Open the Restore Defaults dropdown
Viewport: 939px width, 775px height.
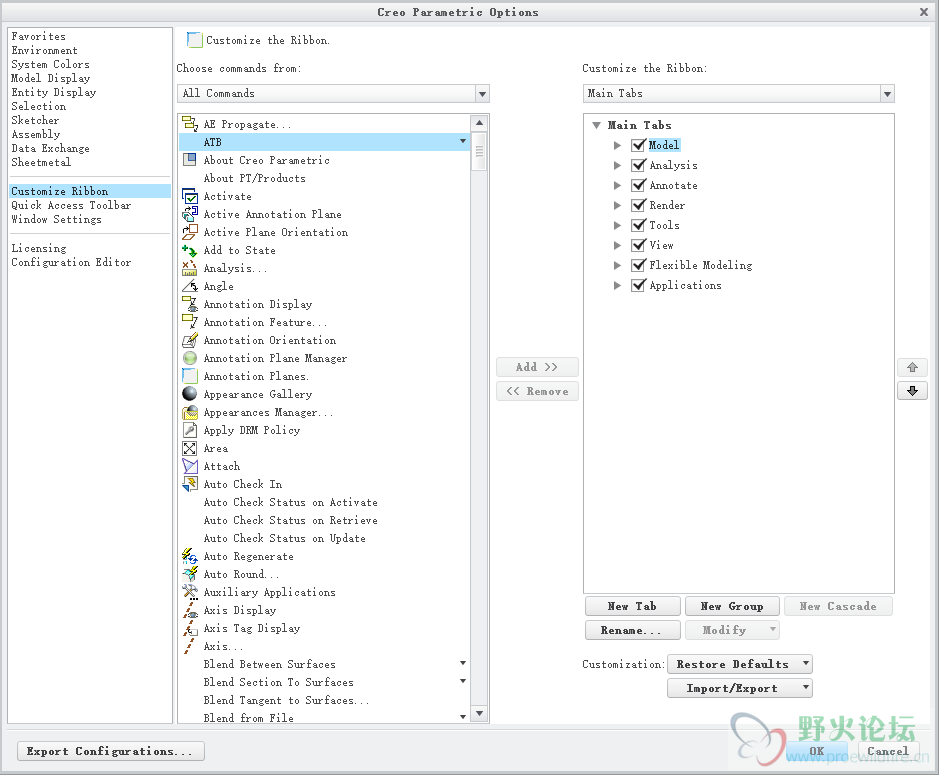point(806,664)
